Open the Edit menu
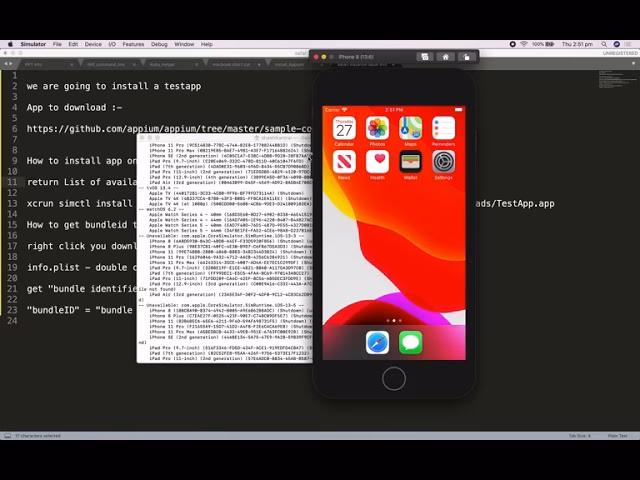Image resolution: width=640 pixels, height=480 pixels. tap(73, 44)
